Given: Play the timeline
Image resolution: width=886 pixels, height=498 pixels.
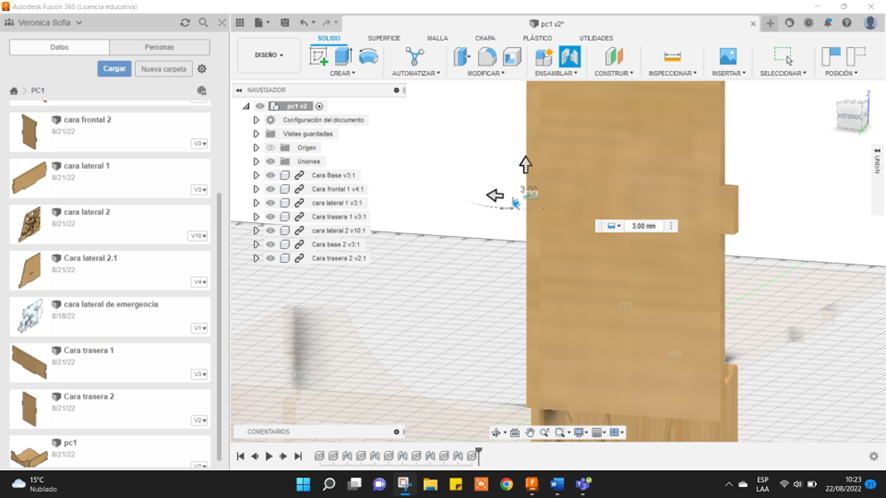Looking at the screenshot, I should (x=269, y=456).
